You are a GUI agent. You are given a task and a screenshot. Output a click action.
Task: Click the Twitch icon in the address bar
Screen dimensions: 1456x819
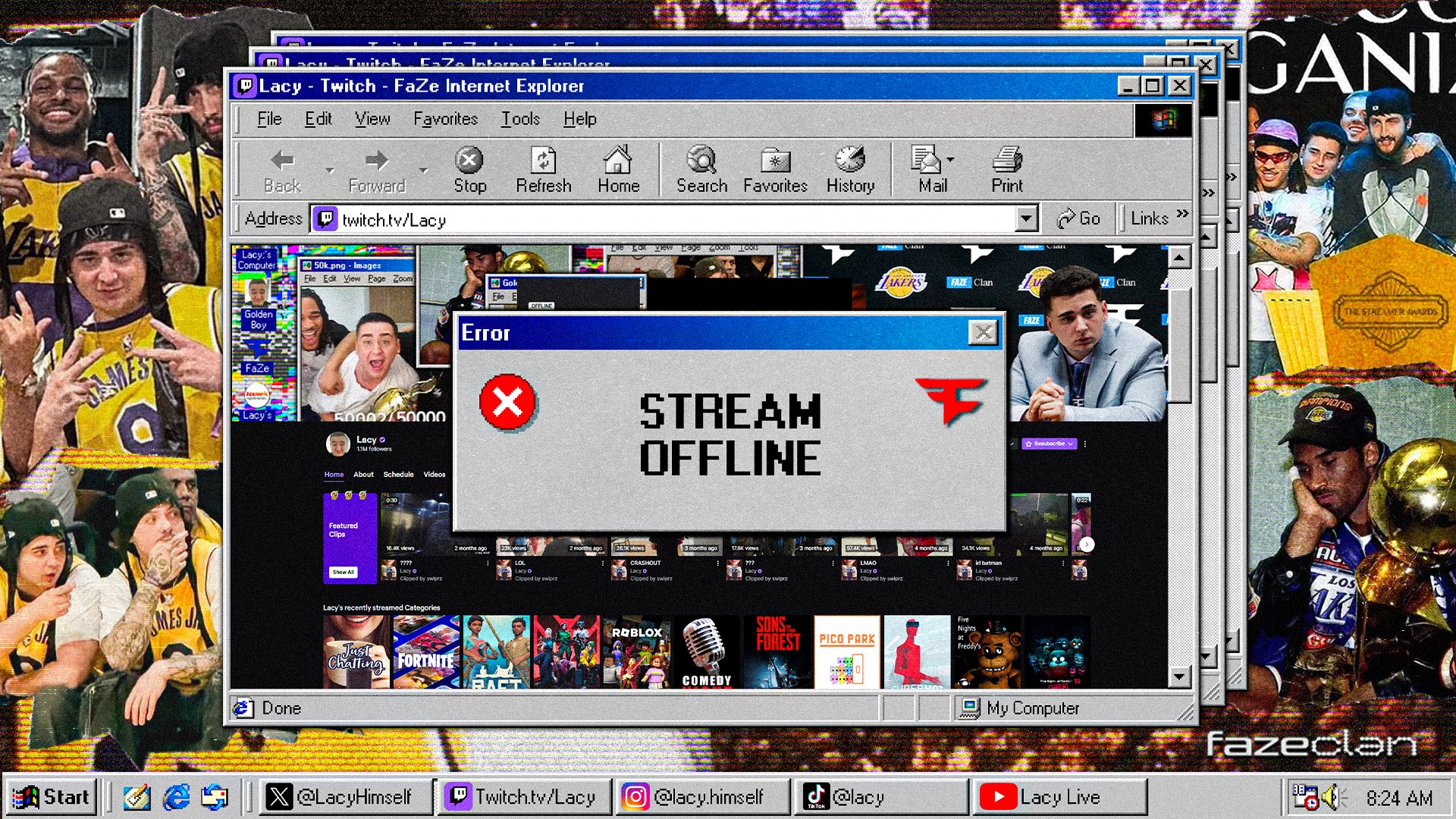click(x=325, y=220)
